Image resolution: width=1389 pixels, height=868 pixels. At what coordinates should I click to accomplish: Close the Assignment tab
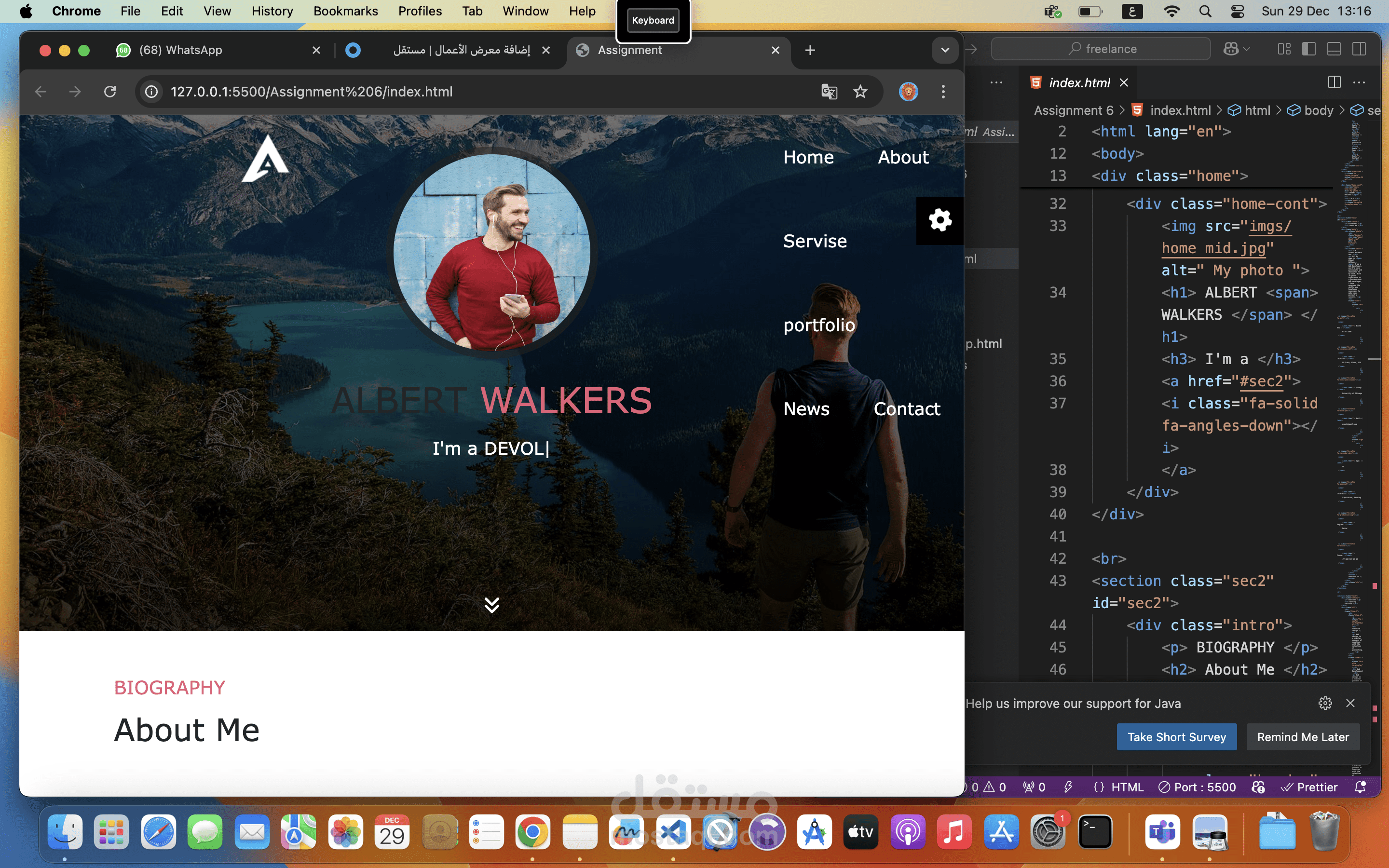coord(776,51)
